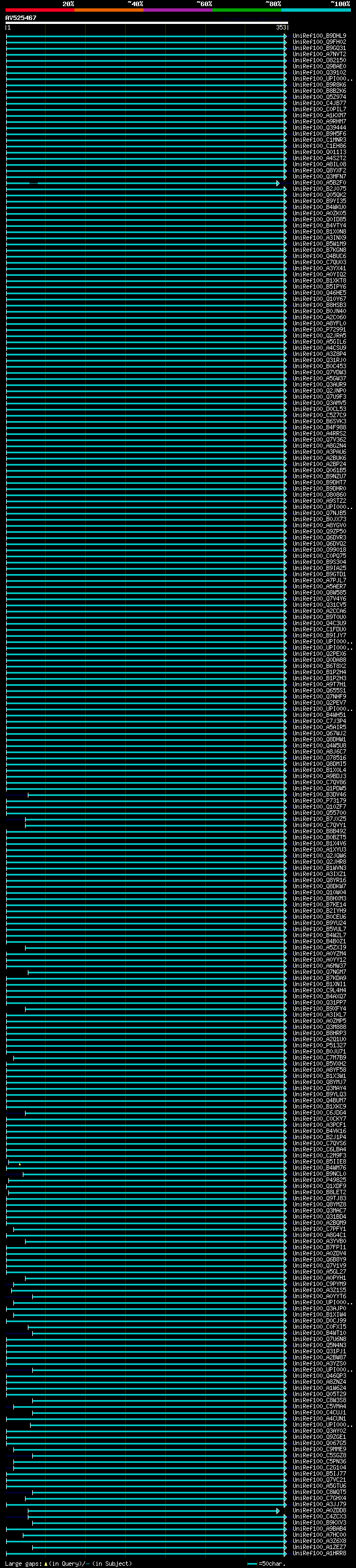Select the query label AV525467
This screenshot has width=356, height=1568.
click(21, 18)
